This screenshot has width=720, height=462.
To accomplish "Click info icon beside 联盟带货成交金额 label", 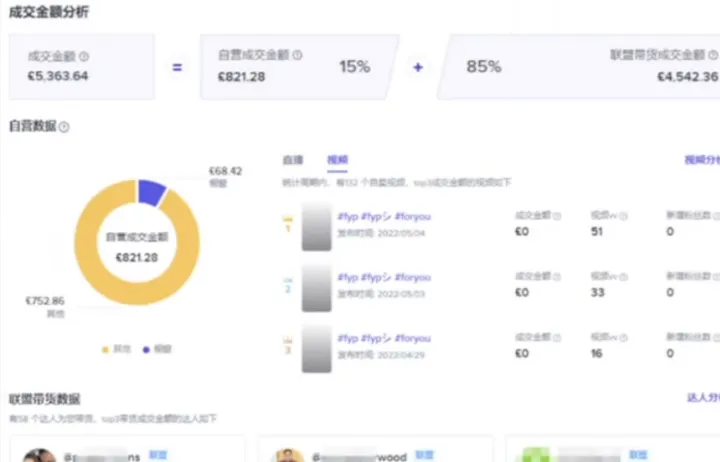I will tap(713, 55).
